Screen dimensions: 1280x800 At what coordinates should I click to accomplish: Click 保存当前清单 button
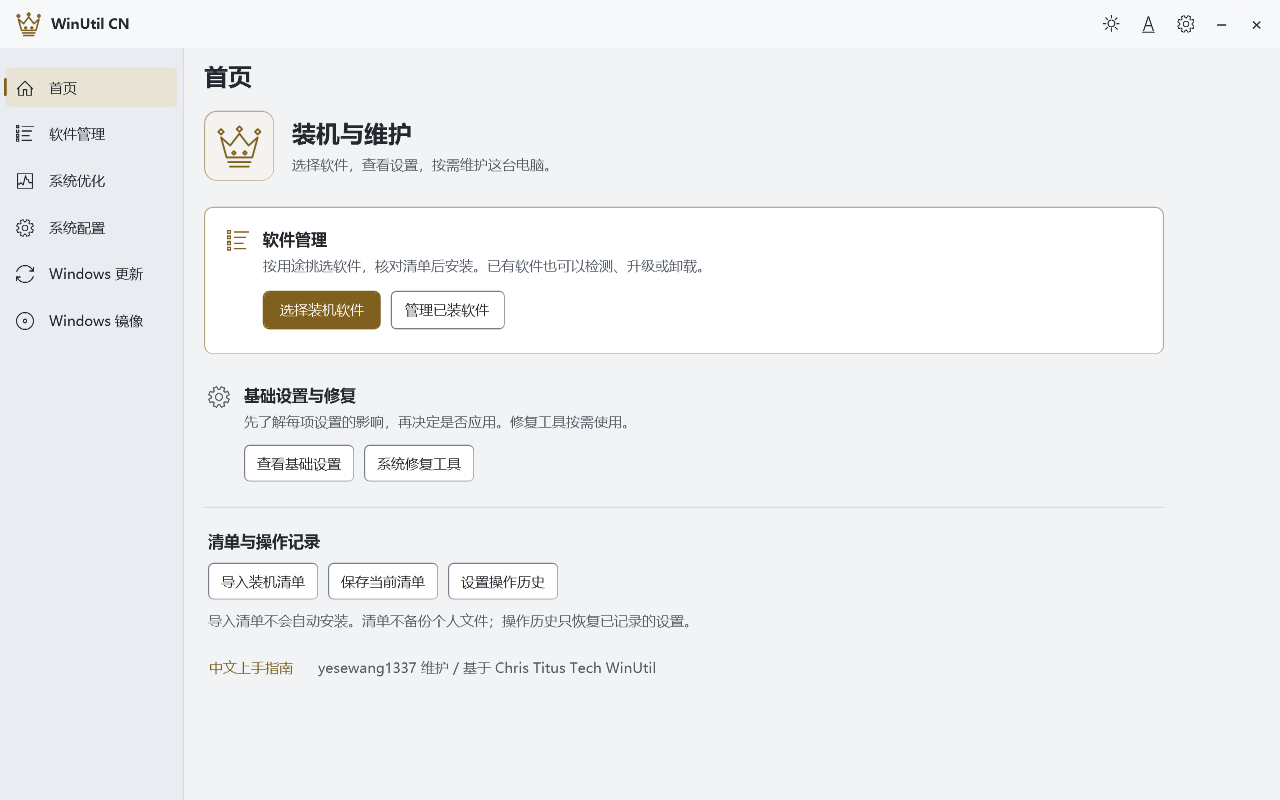click(383, 581)
